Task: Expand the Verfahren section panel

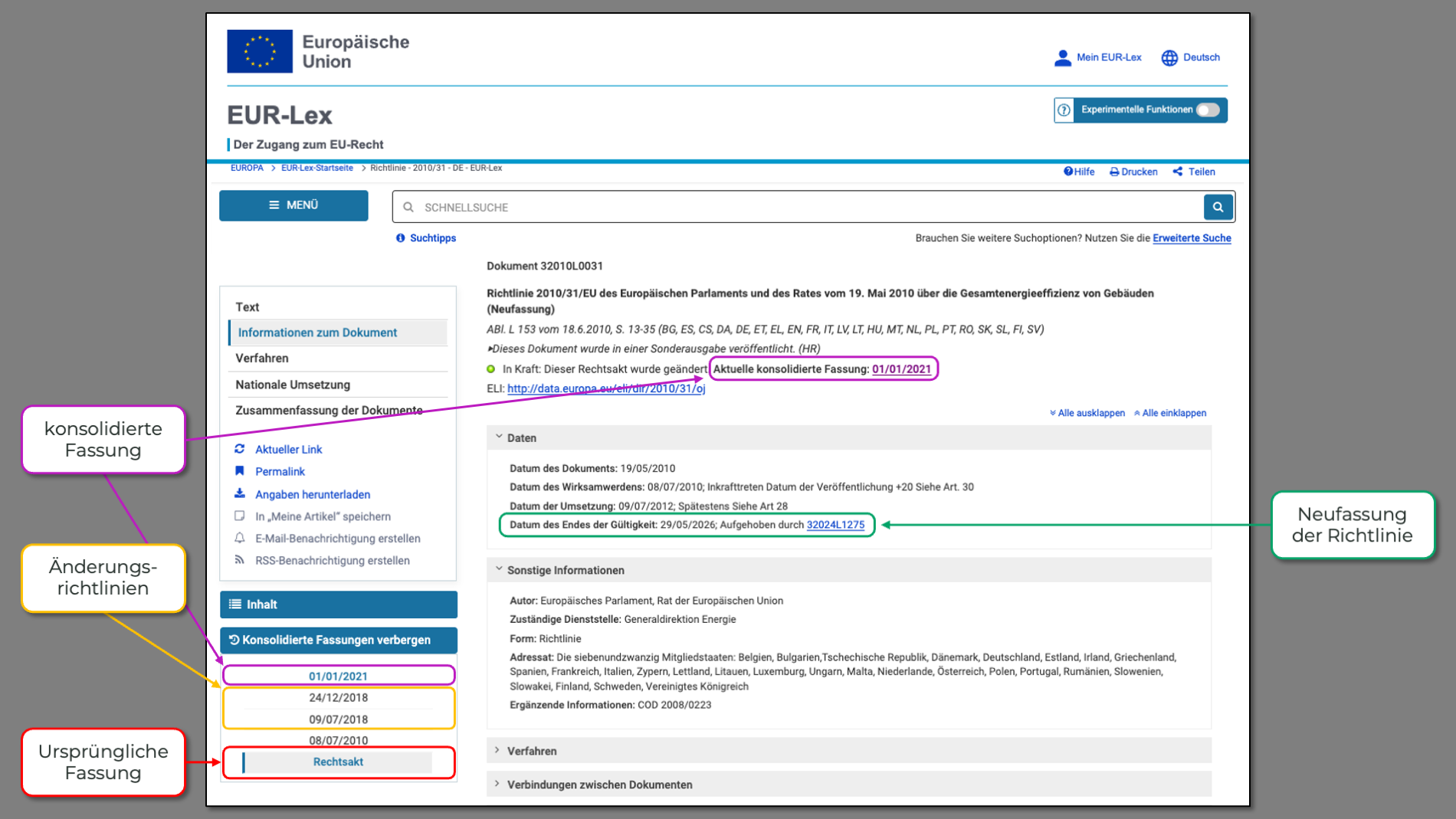Action: click(x=849, y=751)
